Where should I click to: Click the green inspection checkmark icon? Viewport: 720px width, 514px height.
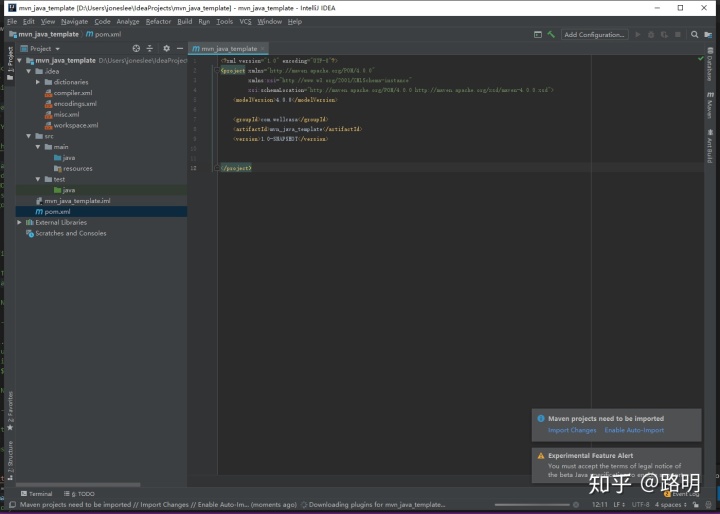pos(700,59)
